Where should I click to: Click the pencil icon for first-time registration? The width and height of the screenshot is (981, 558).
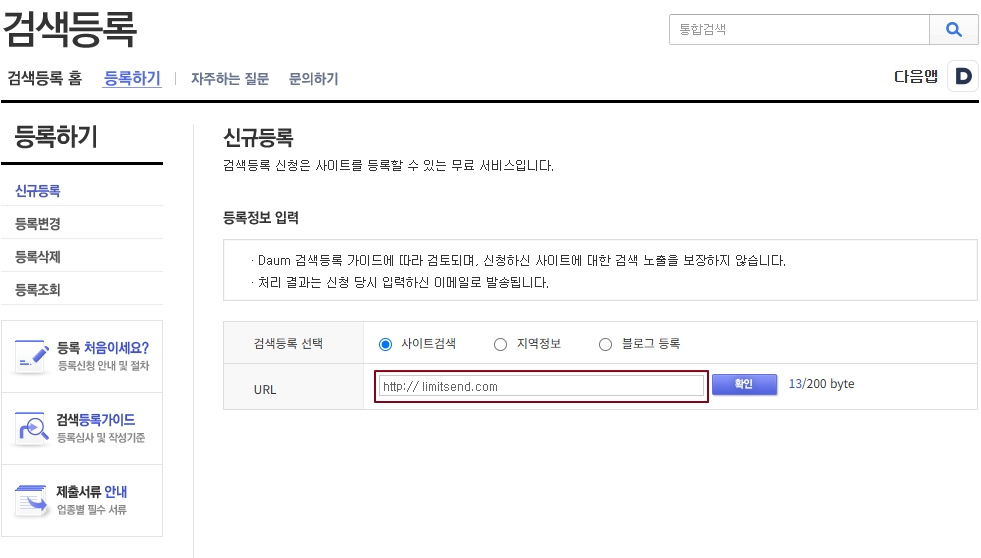click(32, 356)
